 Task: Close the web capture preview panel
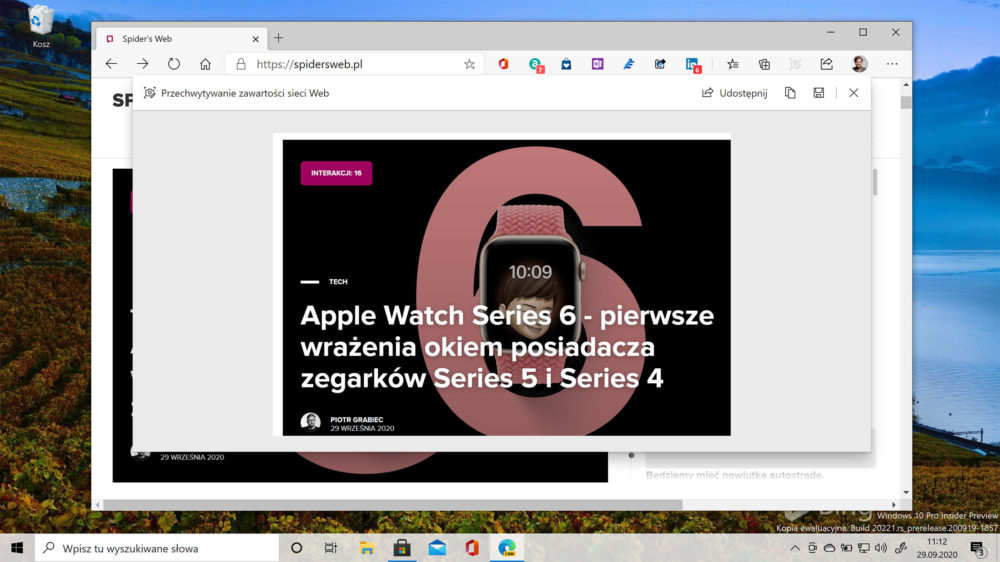point(853,93)
